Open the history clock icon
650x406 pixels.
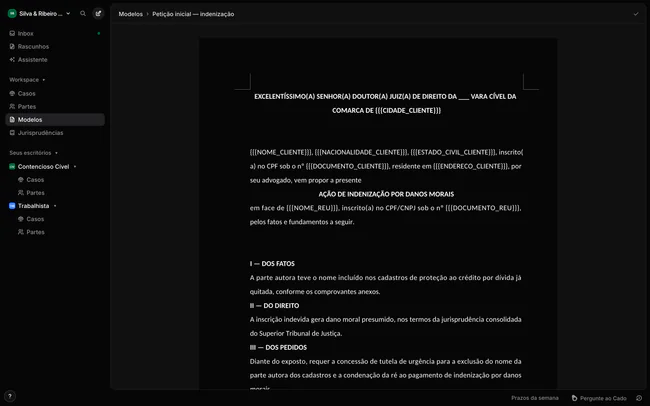pos(639,398)
